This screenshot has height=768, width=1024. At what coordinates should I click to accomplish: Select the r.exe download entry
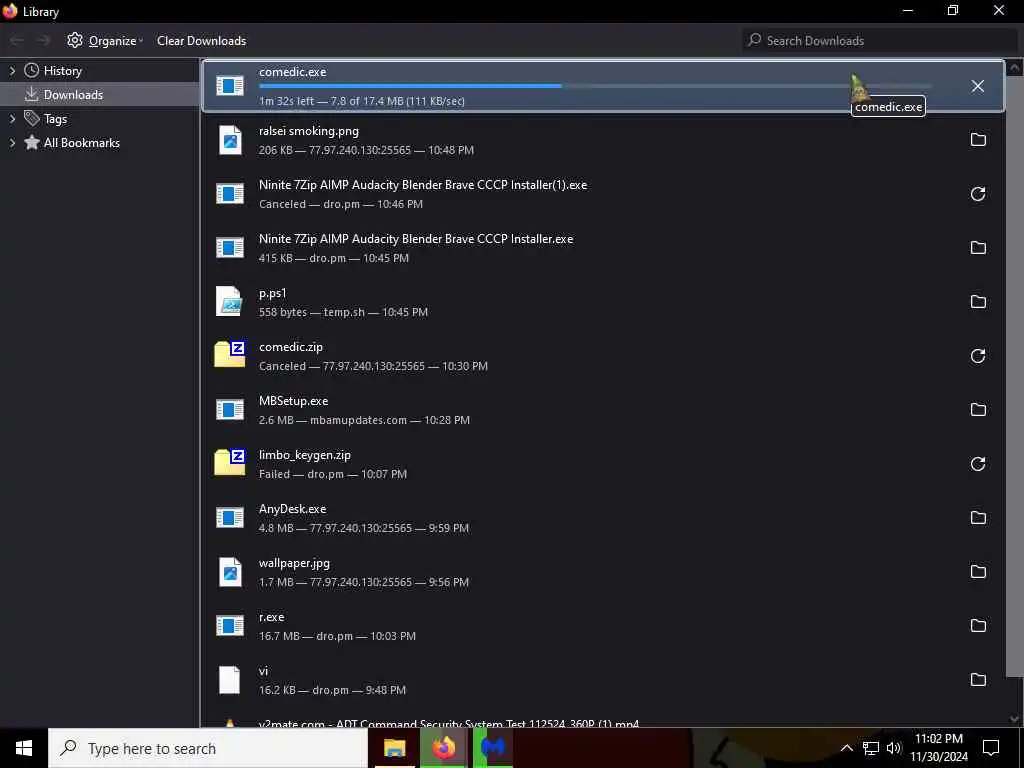point(603,626)
